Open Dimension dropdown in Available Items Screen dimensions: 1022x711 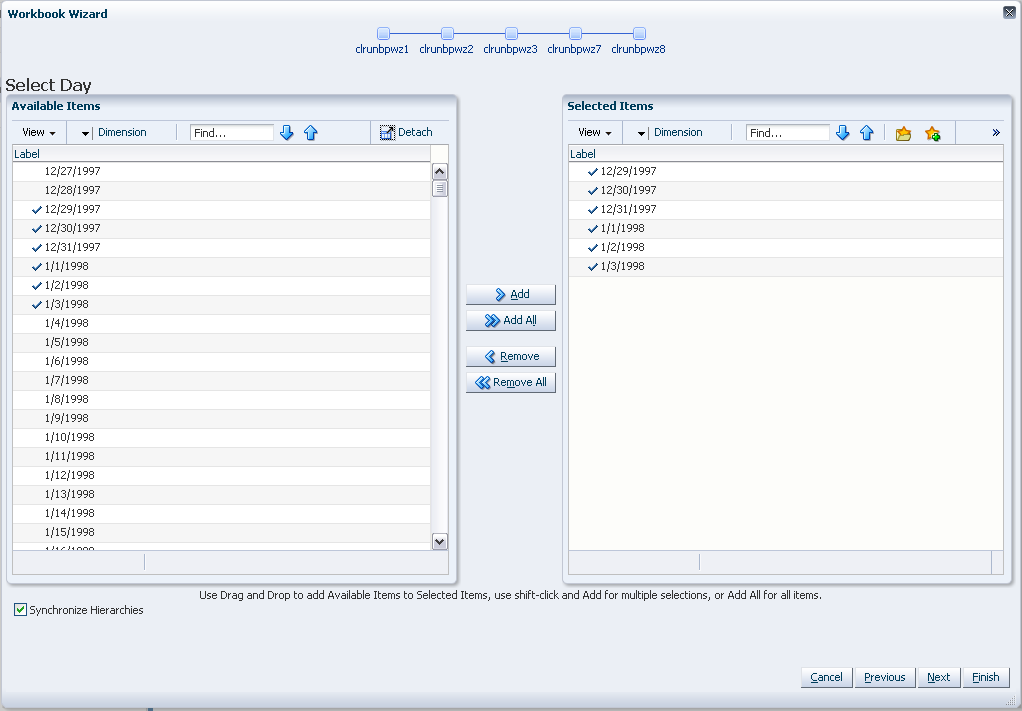pyautogui.click(x=85, y=133)
